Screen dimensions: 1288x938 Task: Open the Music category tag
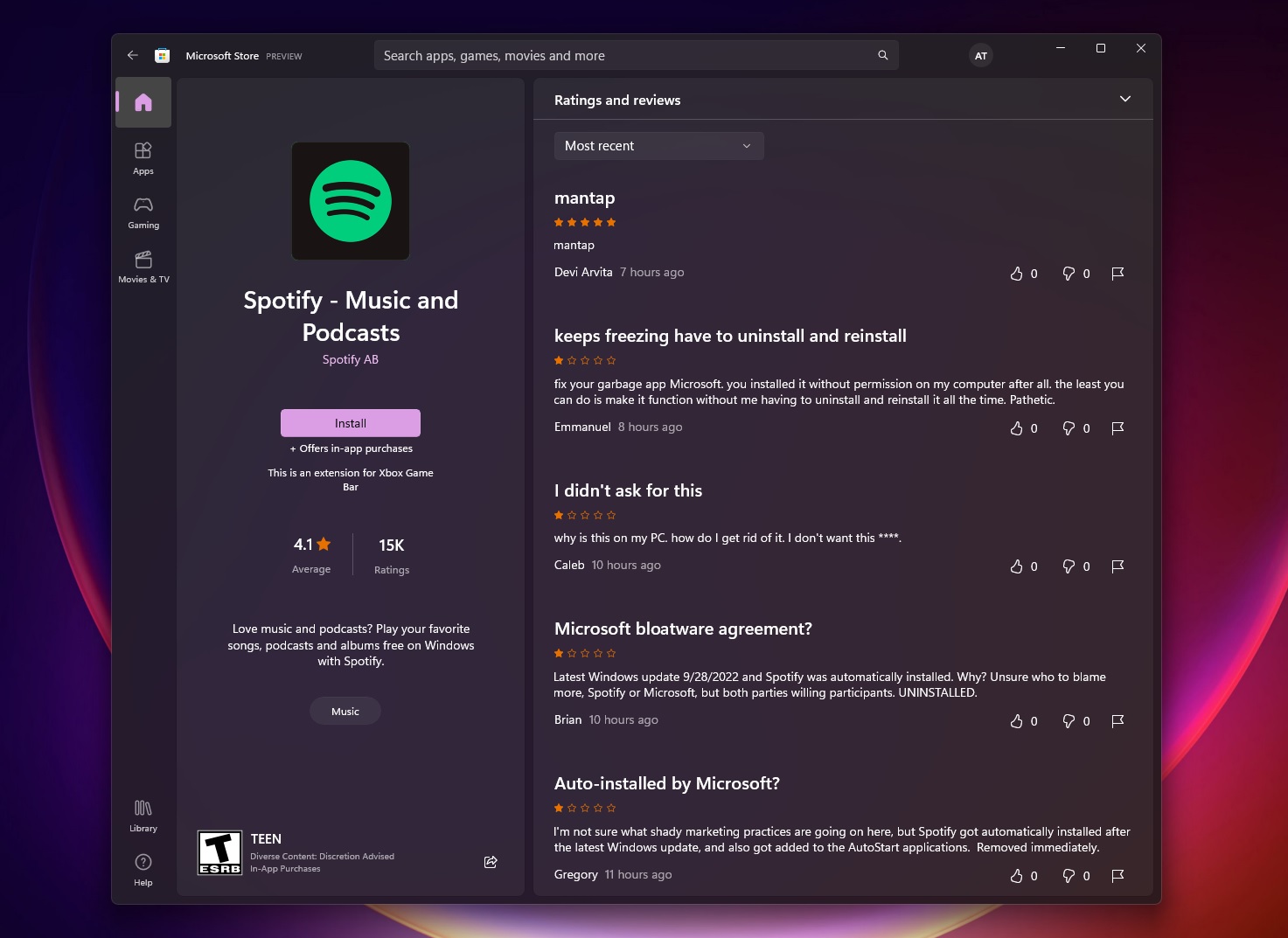click(x=345, y=711)
